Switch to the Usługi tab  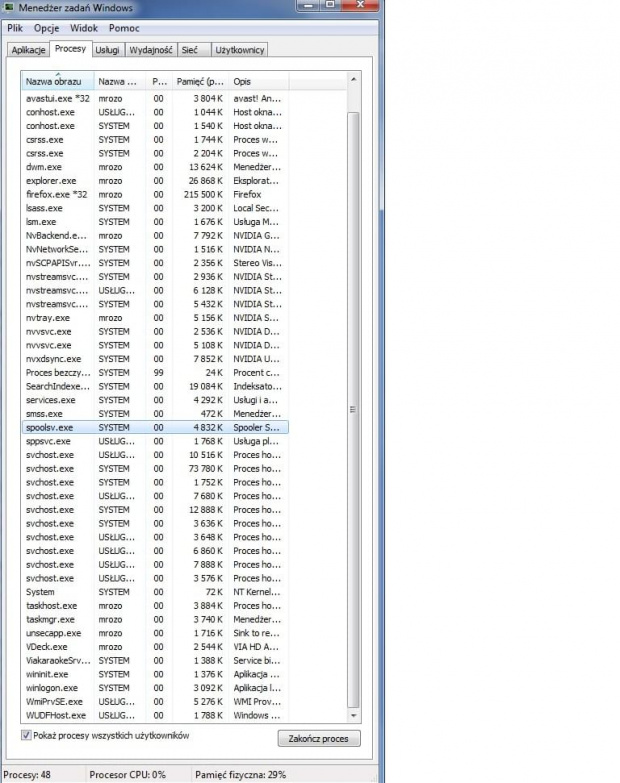coord(107,50)
